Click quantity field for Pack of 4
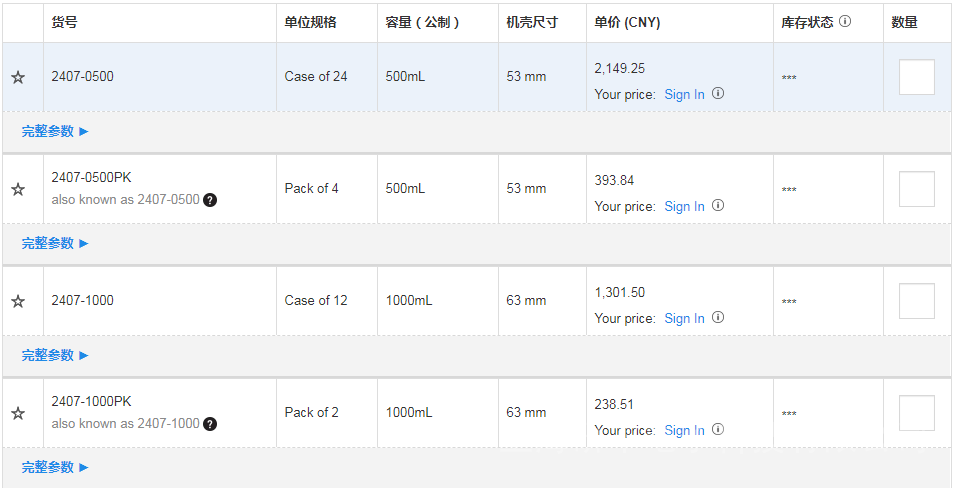Viewport: 953px width, 488px height. coord(916,189)
